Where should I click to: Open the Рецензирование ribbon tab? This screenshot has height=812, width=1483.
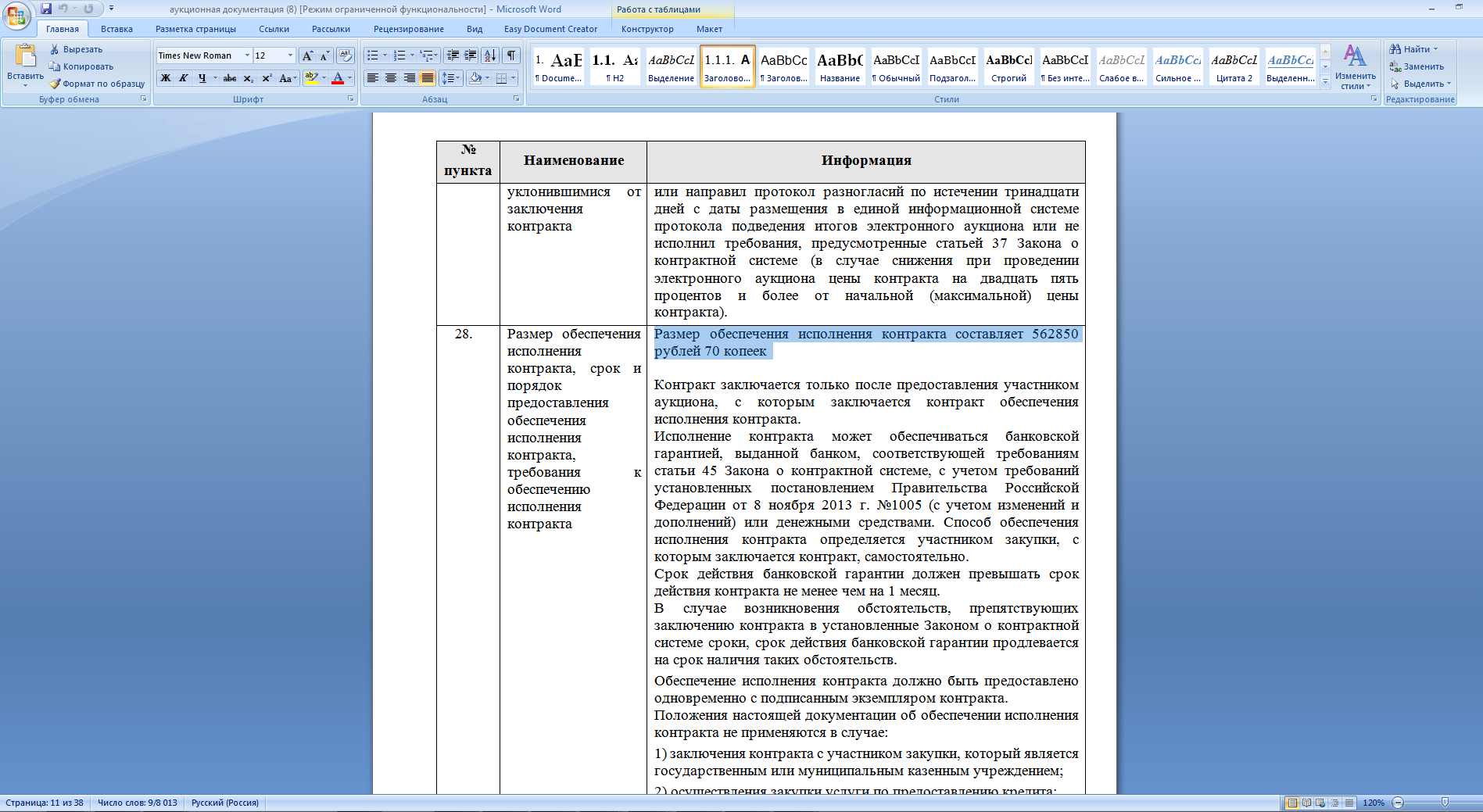click(408, 29)
